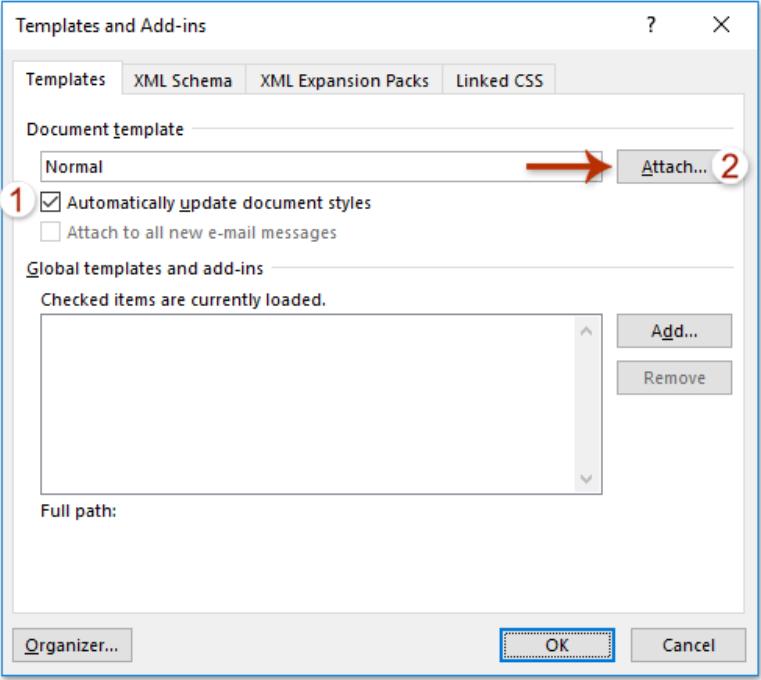Open the Organizer dialog

pos(71,645)
